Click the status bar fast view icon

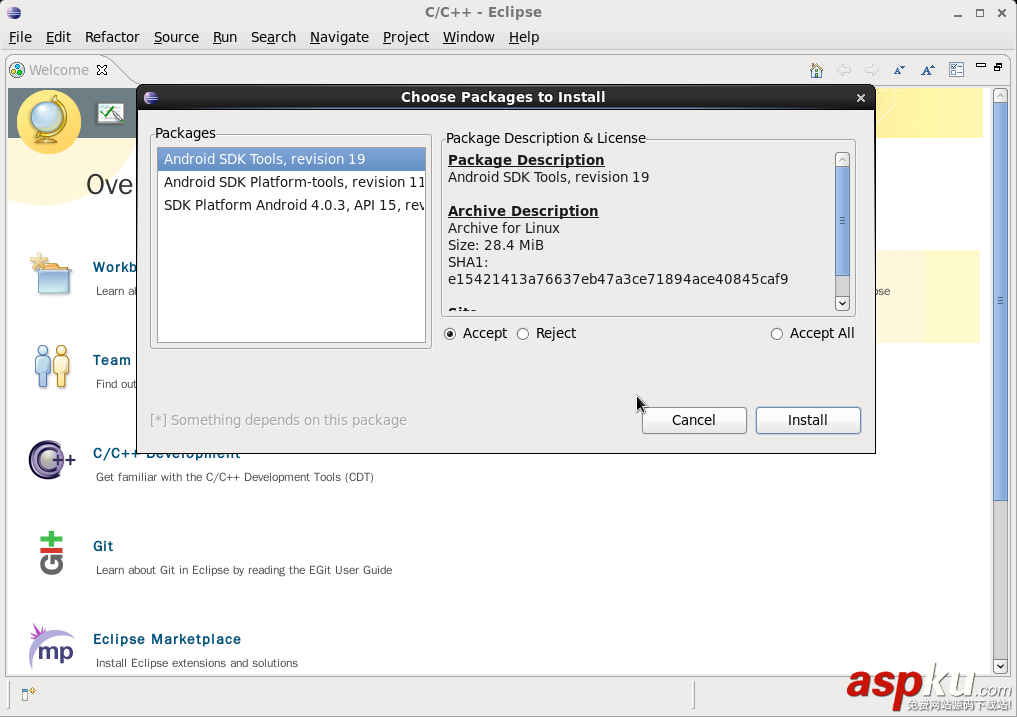[x=28, y=694]
